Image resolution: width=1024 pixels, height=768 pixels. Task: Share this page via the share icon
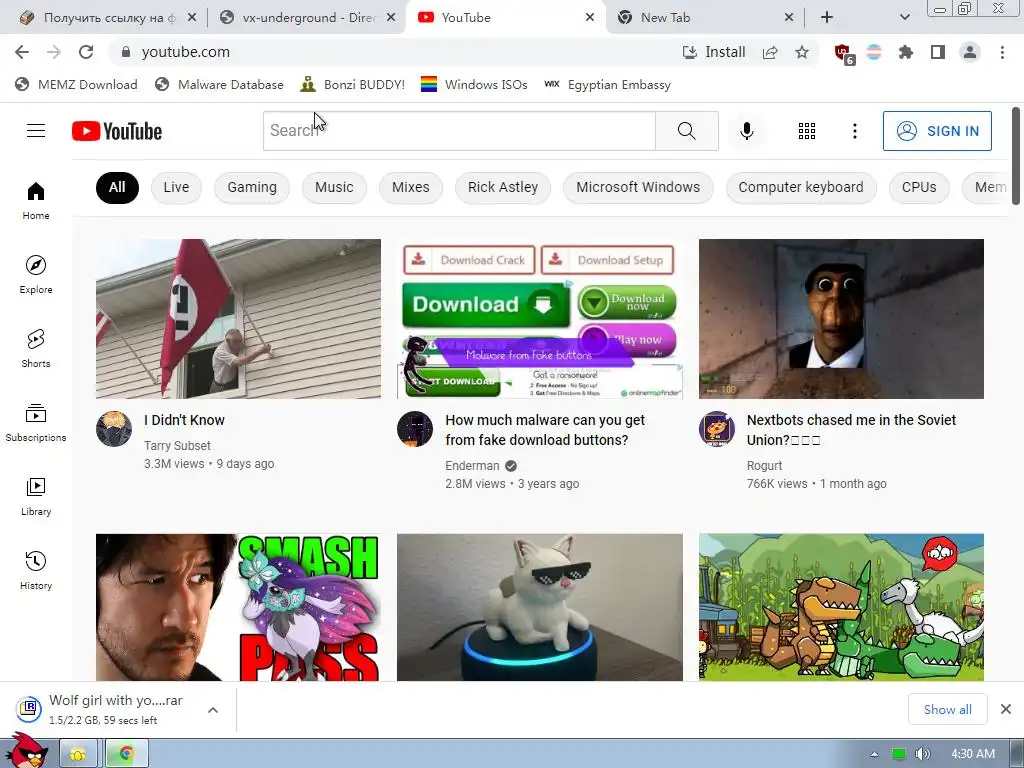point(770,52)
